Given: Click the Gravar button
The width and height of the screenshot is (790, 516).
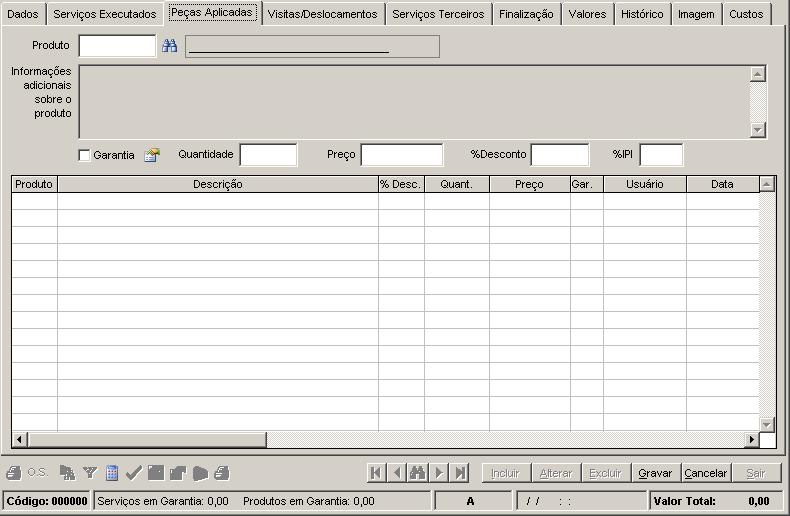Looking at the screenshot, I should [655, 473].
